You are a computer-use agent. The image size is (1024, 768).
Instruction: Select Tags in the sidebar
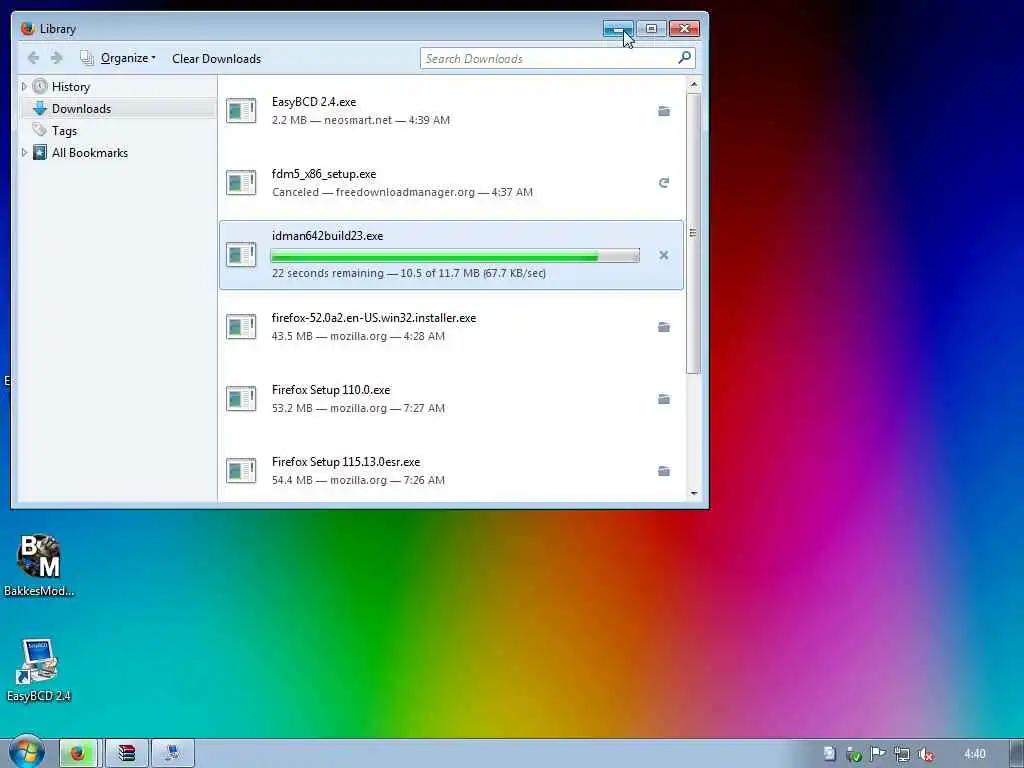(64, 131)
